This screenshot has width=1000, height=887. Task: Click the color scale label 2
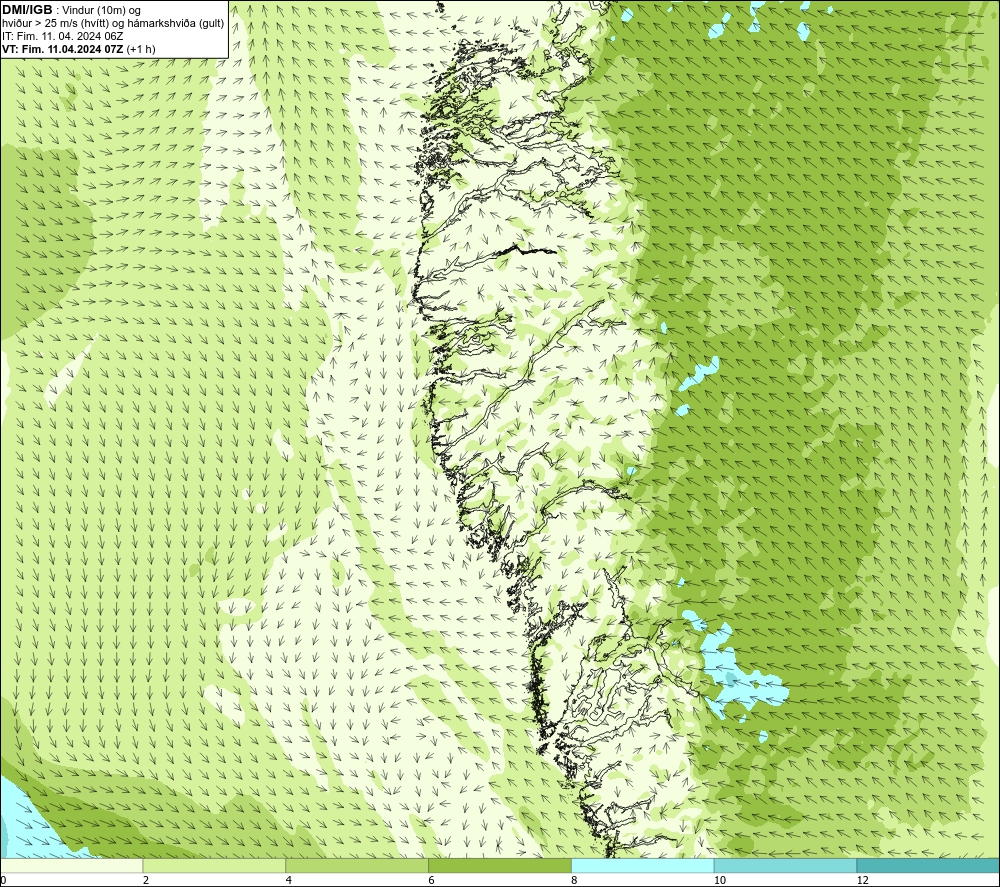146,880
